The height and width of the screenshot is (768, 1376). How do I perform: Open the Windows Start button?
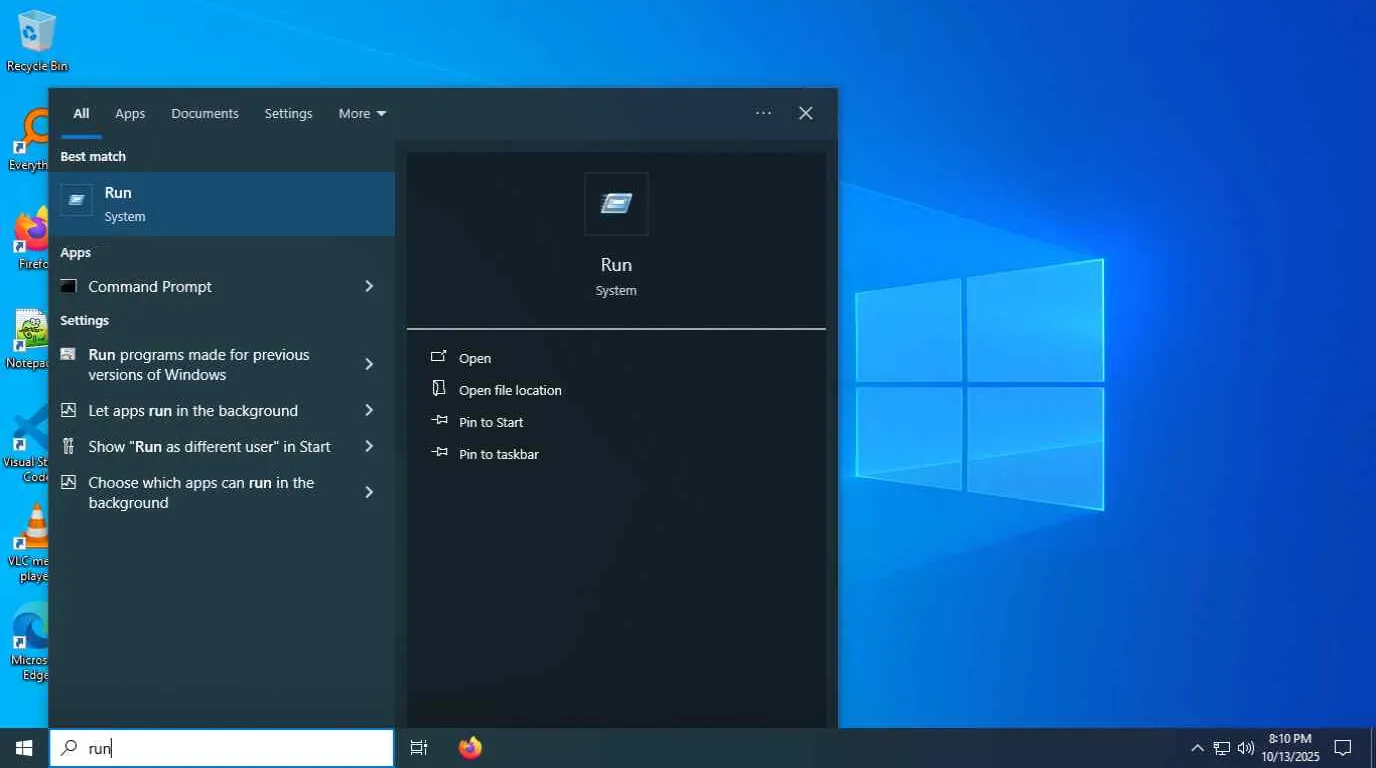coord(24,747)
